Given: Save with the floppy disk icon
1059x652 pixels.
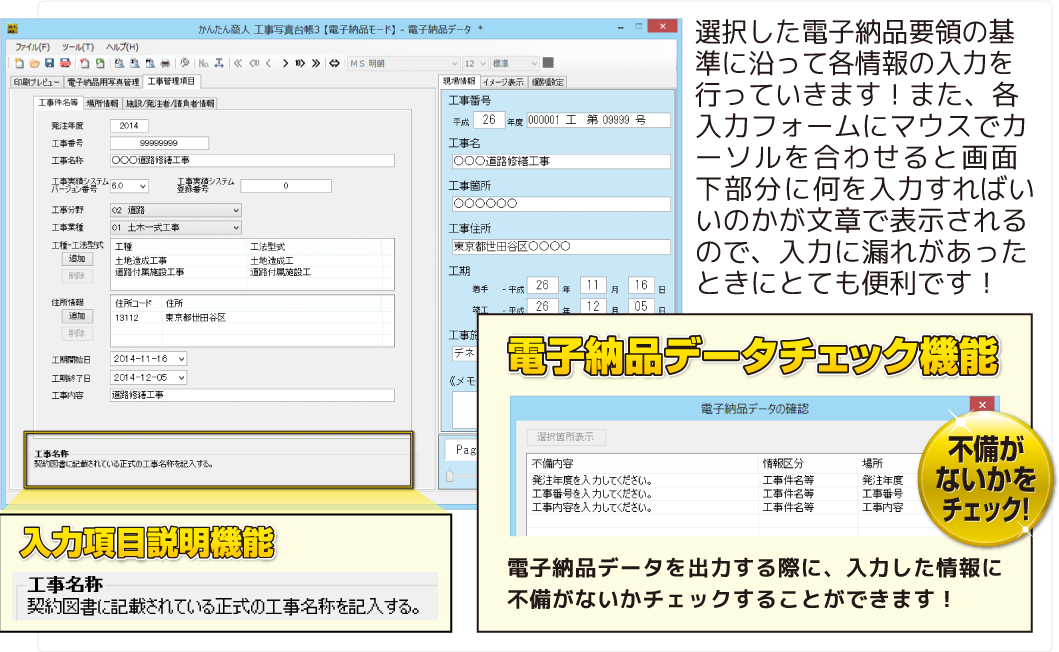Looking at the screenshot, I should tap(49, 64).
